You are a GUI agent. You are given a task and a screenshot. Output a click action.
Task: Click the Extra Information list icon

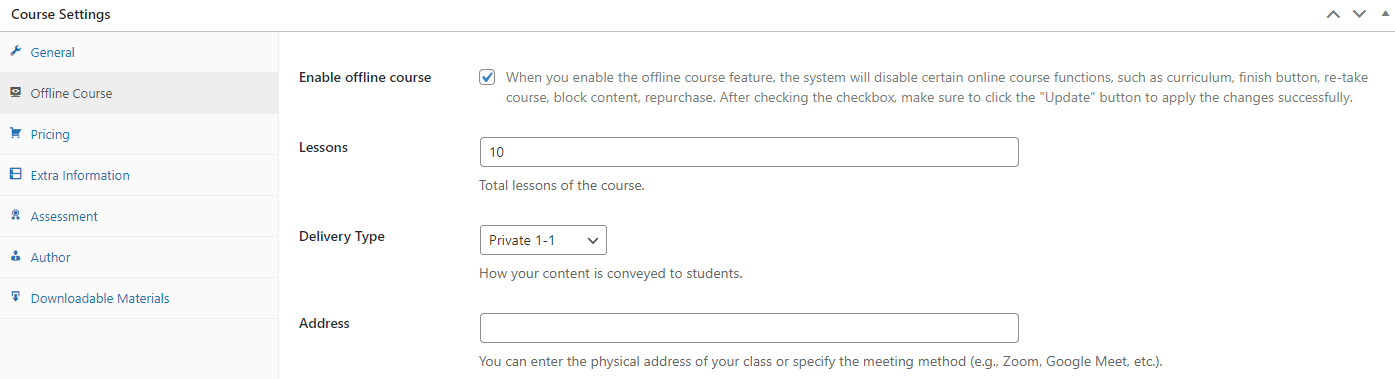point(15,175)
